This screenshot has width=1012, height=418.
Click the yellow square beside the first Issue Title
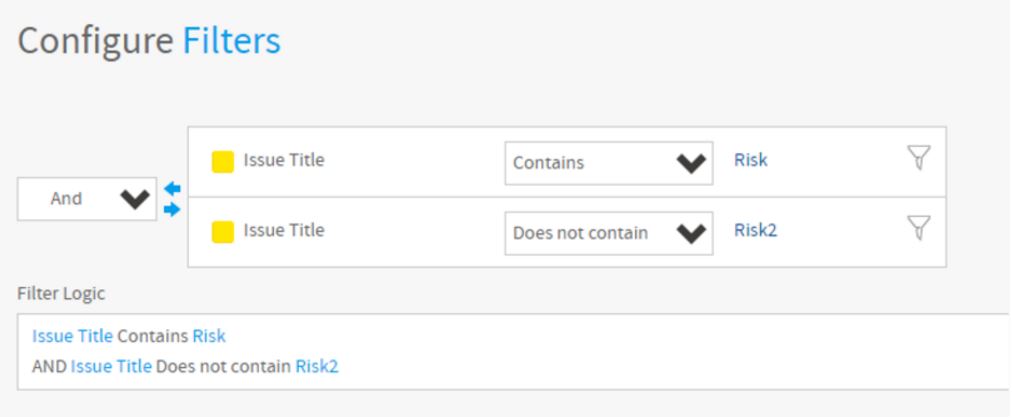click(x=223, y=162)
